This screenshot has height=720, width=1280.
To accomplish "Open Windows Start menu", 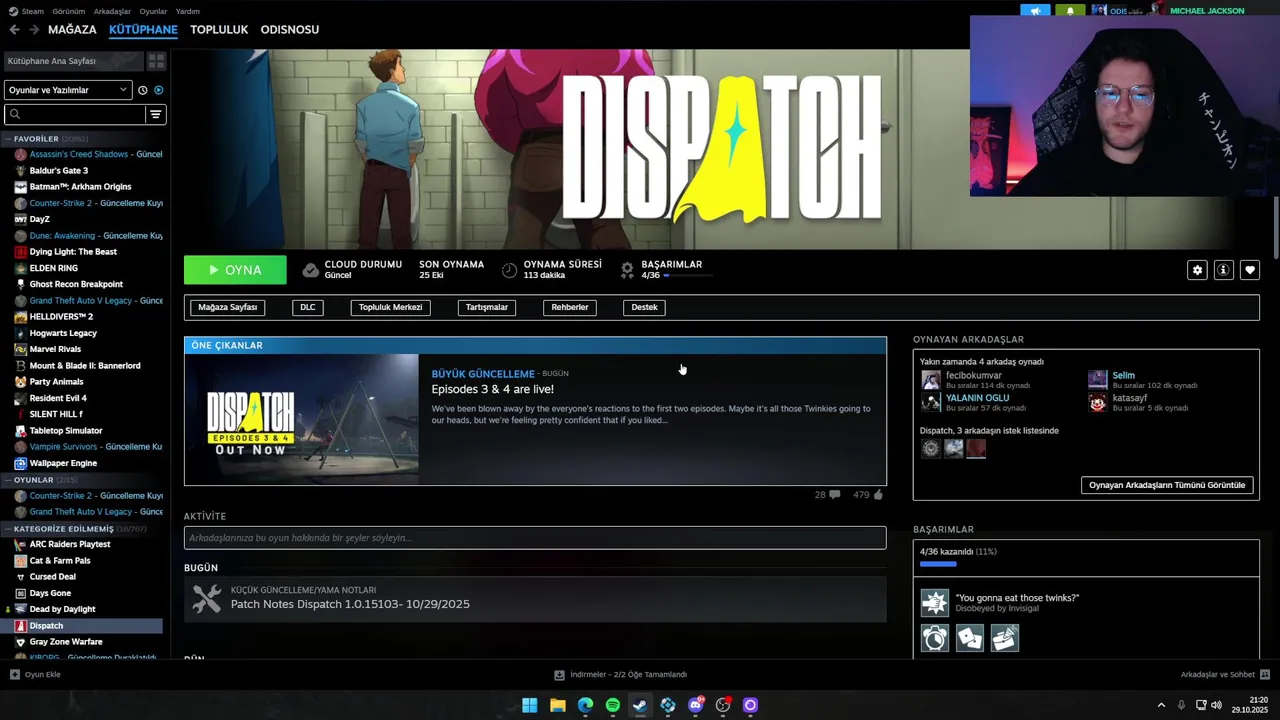I will (x=529, y=705).
